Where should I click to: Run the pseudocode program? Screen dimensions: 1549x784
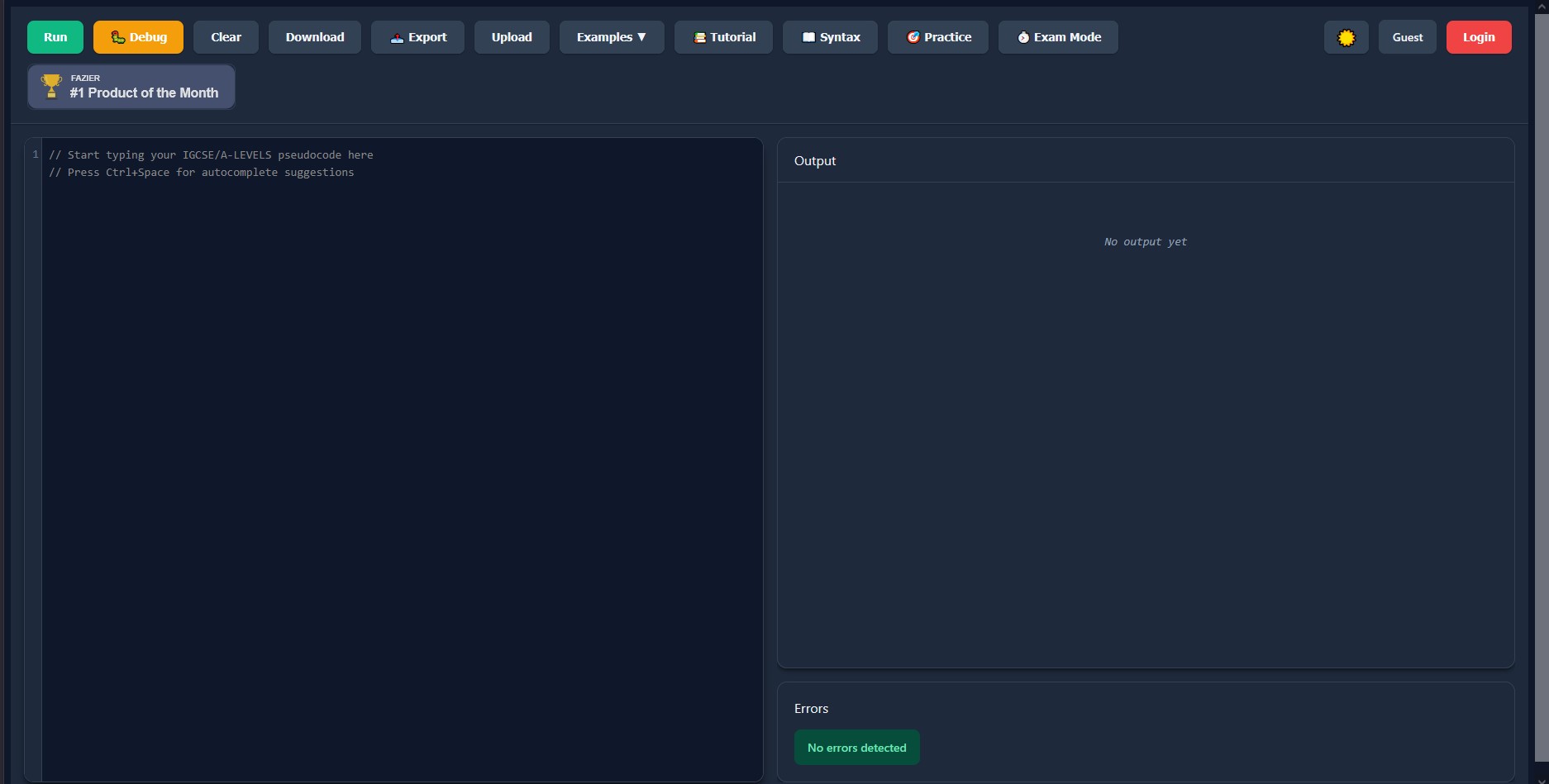coord(55,36)
